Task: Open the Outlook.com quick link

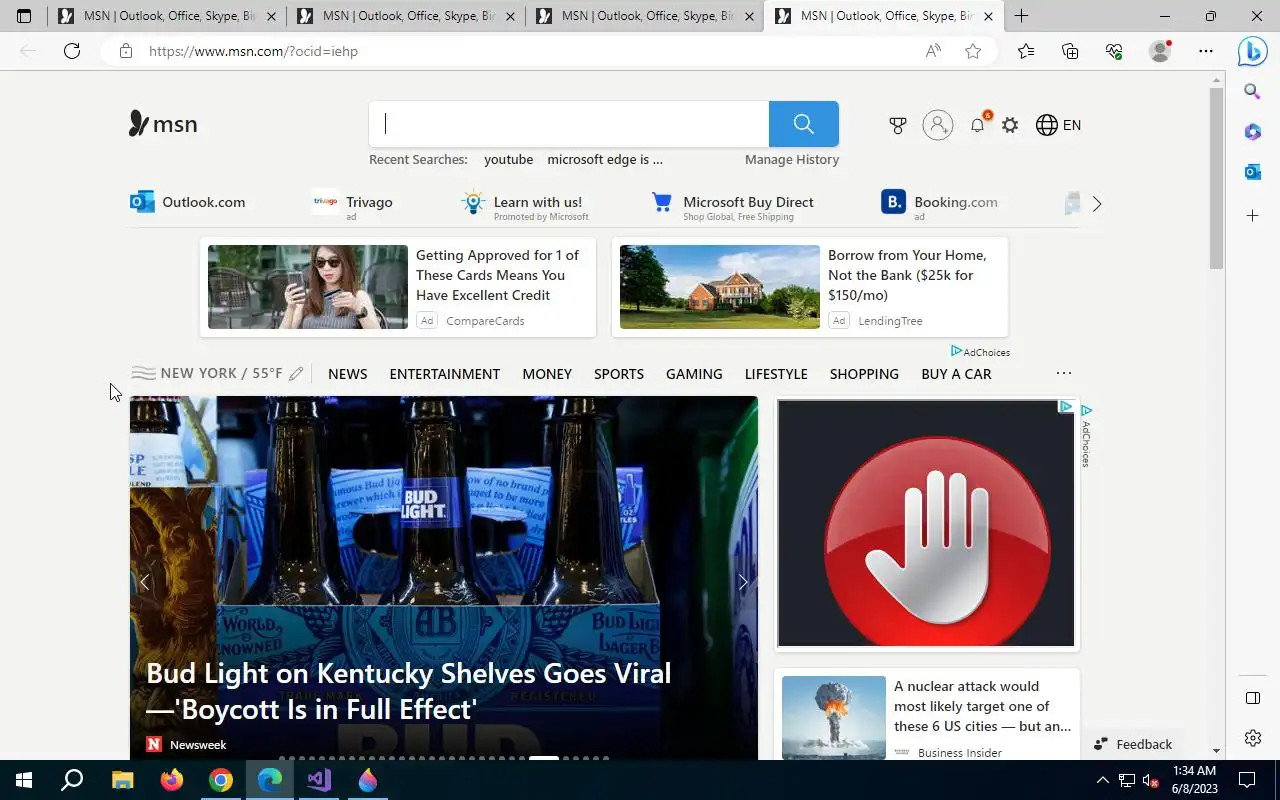Action: (x=188, y=202)
